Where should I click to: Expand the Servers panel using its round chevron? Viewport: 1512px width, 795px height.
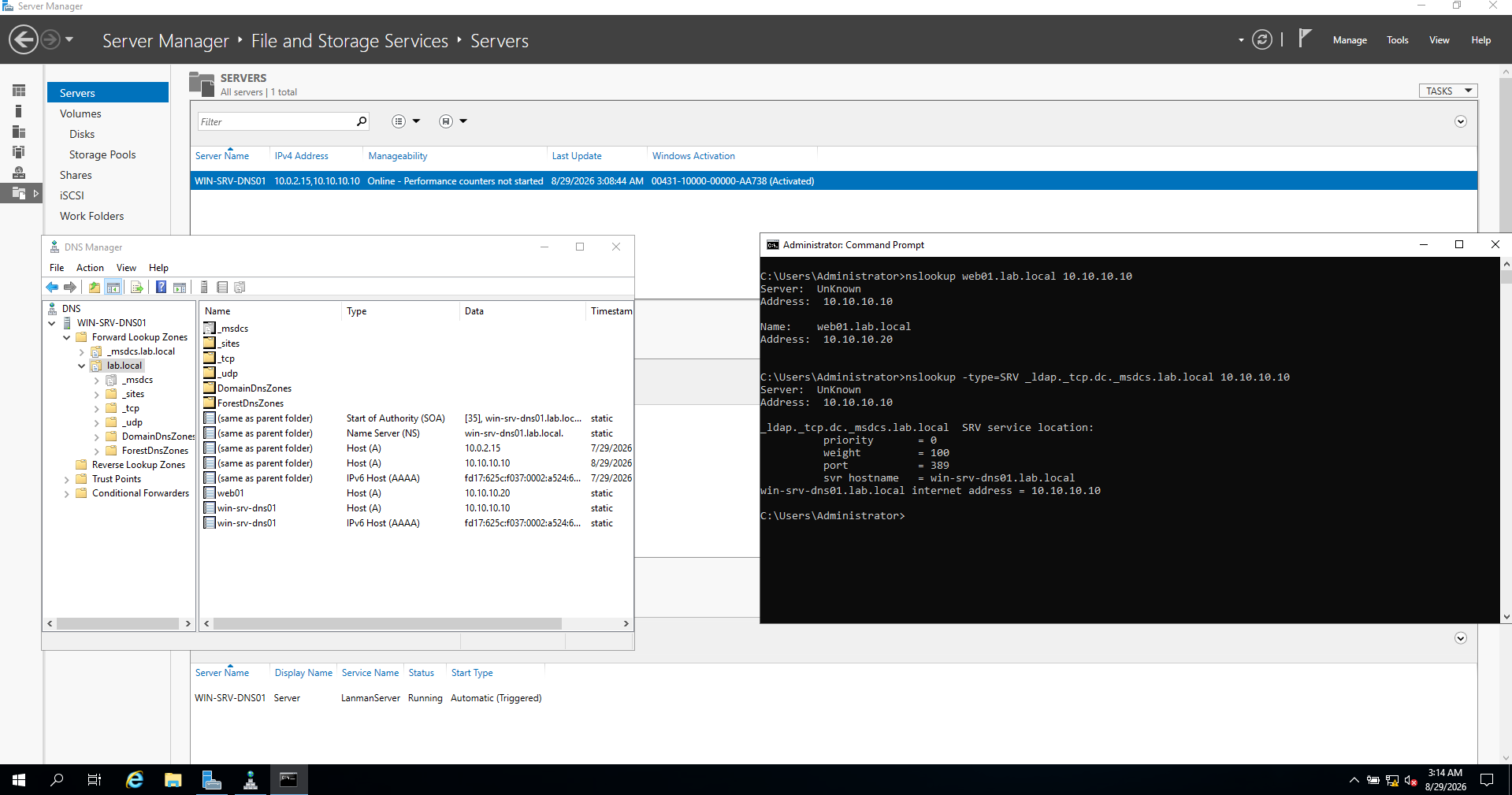(1461, 121)
